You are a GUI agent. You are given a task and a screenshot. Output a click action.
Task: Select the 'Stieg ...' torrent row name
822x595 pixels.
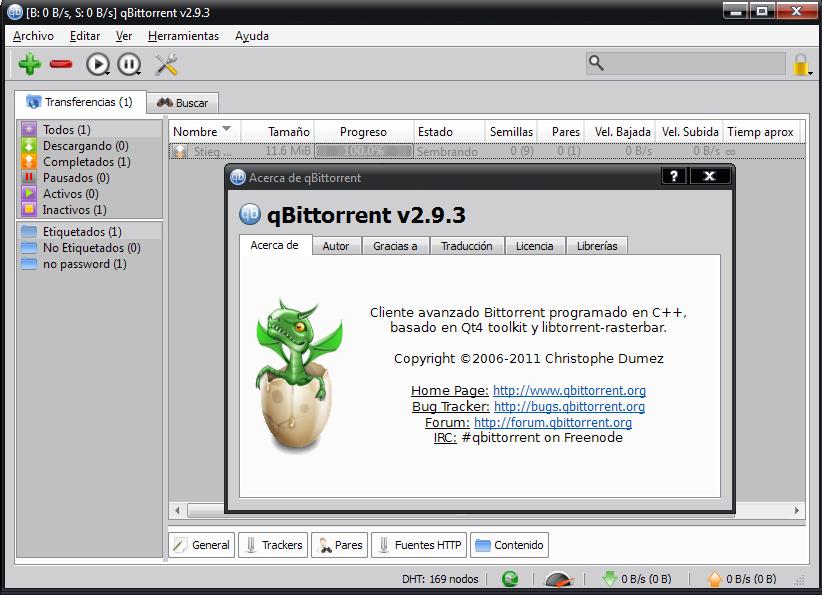(212, 152)
